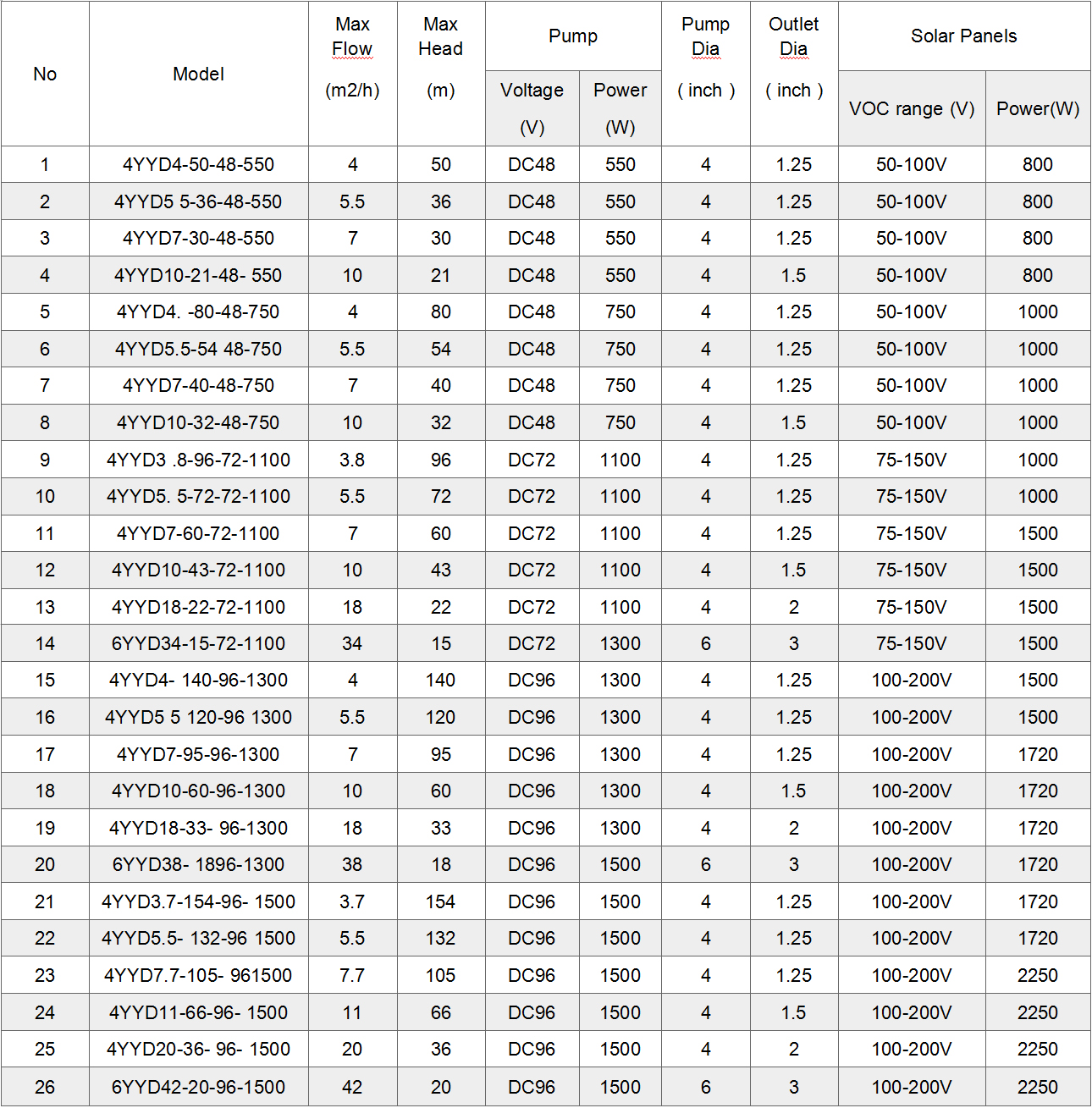Select max head value 105
The width and height of the screenshot is (1092, 1108).
440,975
